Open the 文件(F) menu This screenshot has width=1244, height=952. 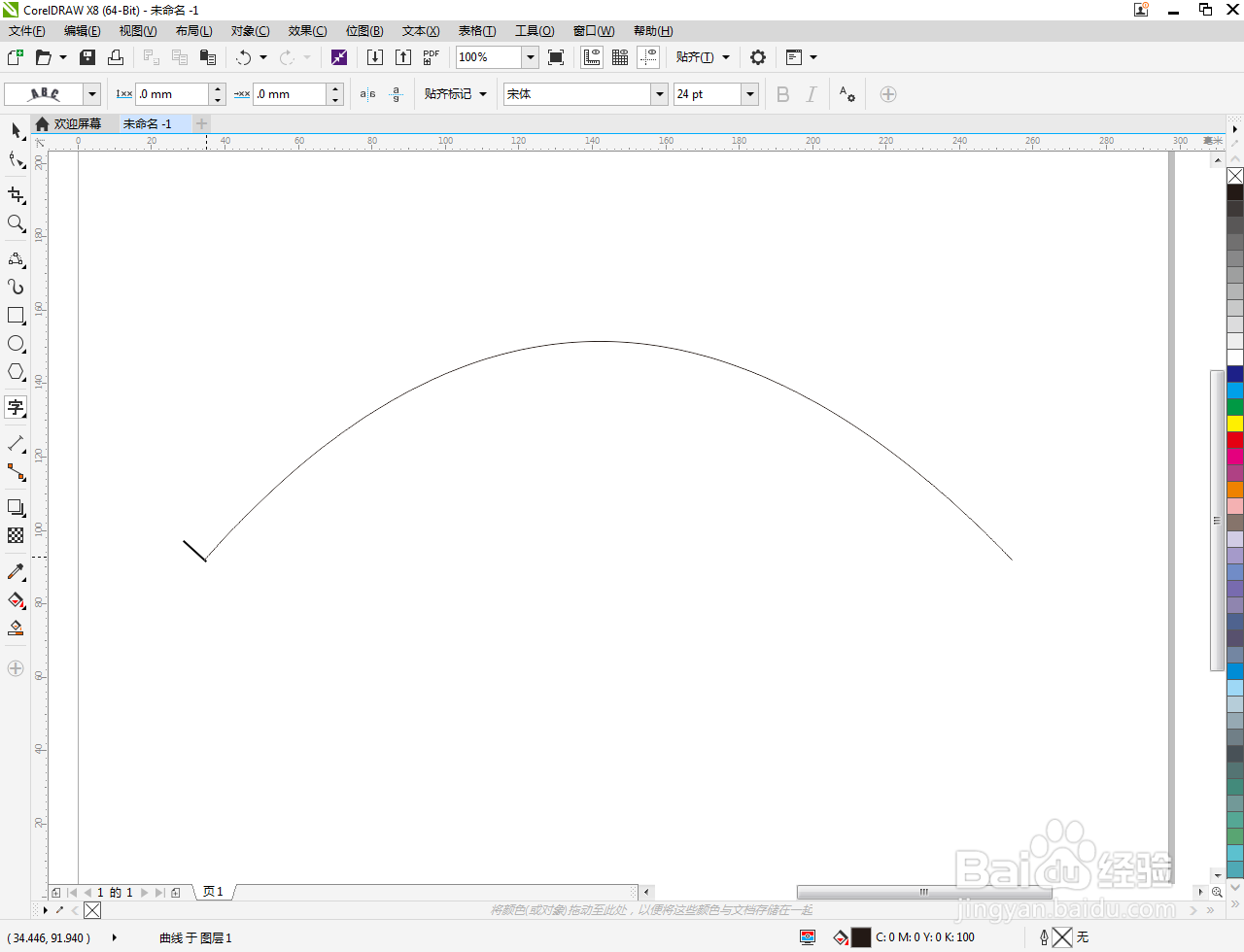[27, 31]
